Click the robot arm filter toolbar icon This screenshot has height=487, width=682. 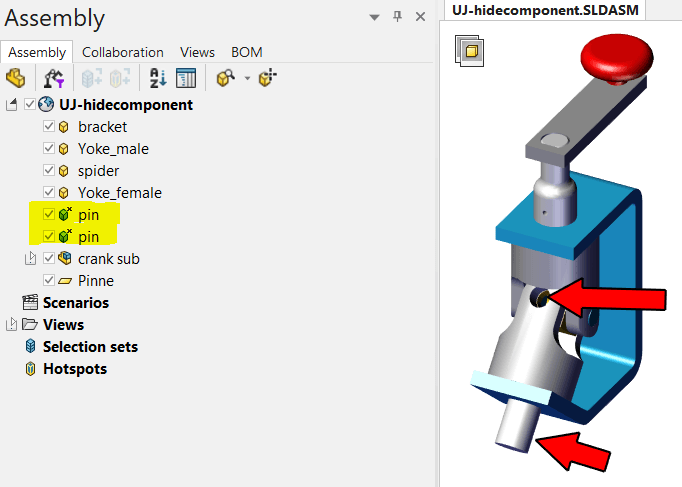(54, 78)
